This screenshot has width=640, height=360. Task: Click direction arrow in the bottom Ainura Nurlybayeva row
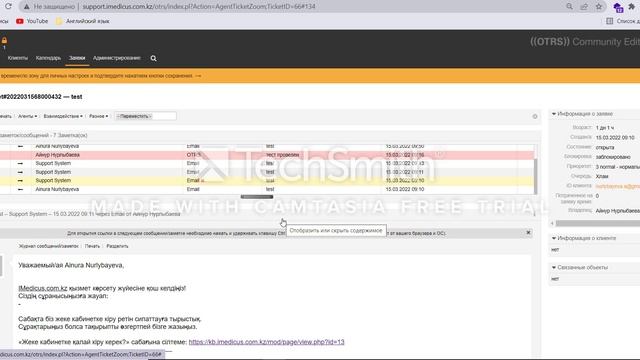click(20, 189)
